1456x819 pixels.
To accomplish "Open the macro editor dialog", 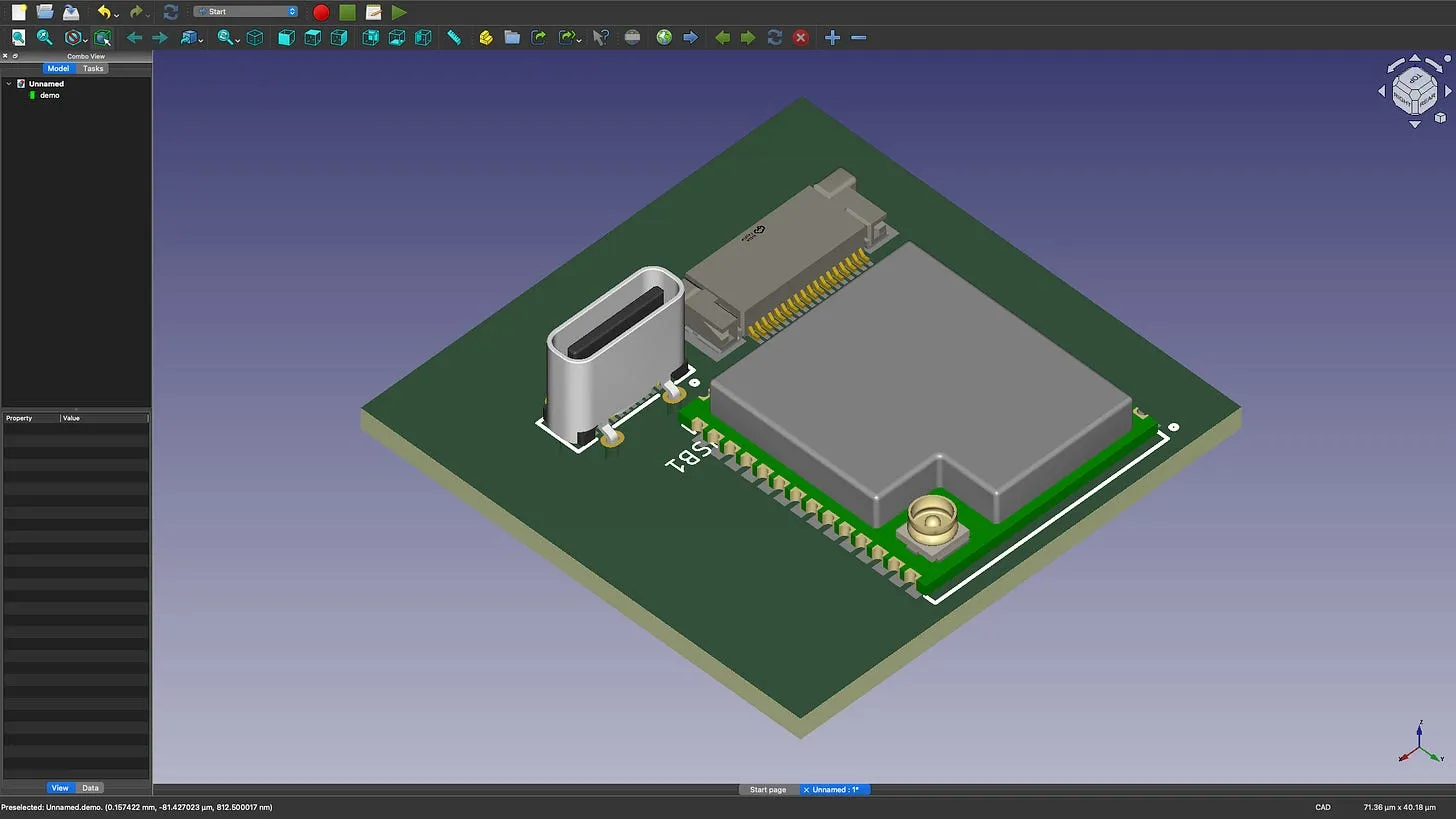I will 372,12.
